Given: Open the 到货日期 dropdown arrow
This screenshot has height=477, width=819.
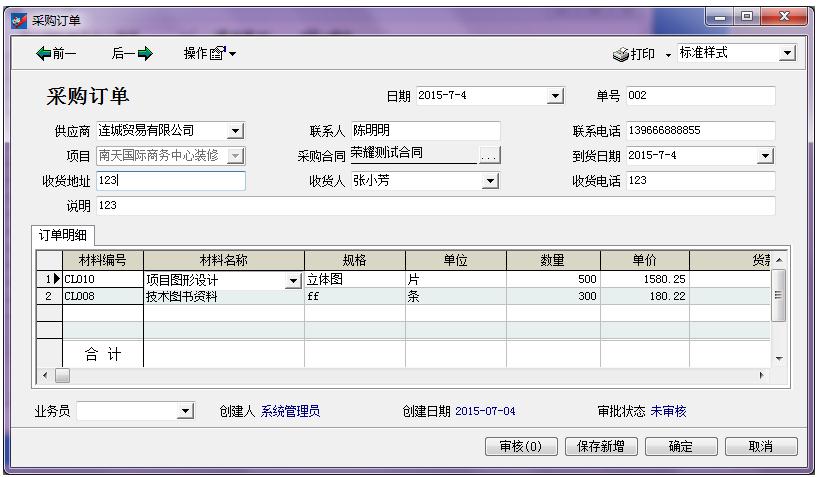Looking at the screenshot, I should tap(765, 156).
